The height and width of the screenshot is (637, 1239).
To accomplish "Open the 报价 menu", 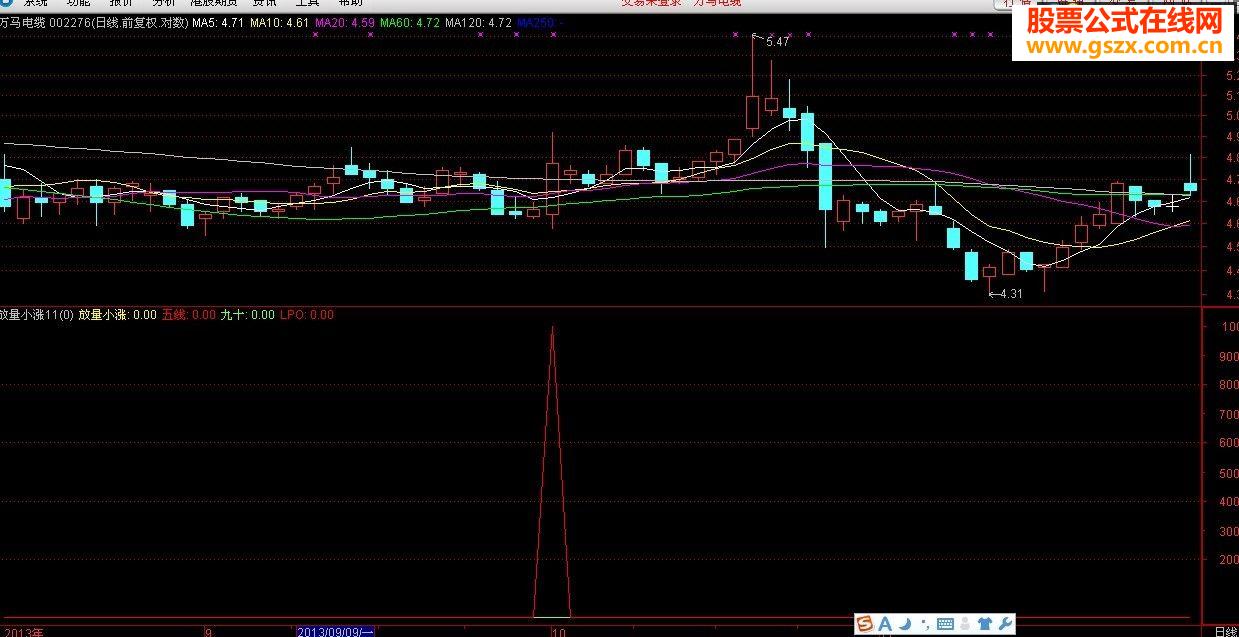I will point(121,3).
